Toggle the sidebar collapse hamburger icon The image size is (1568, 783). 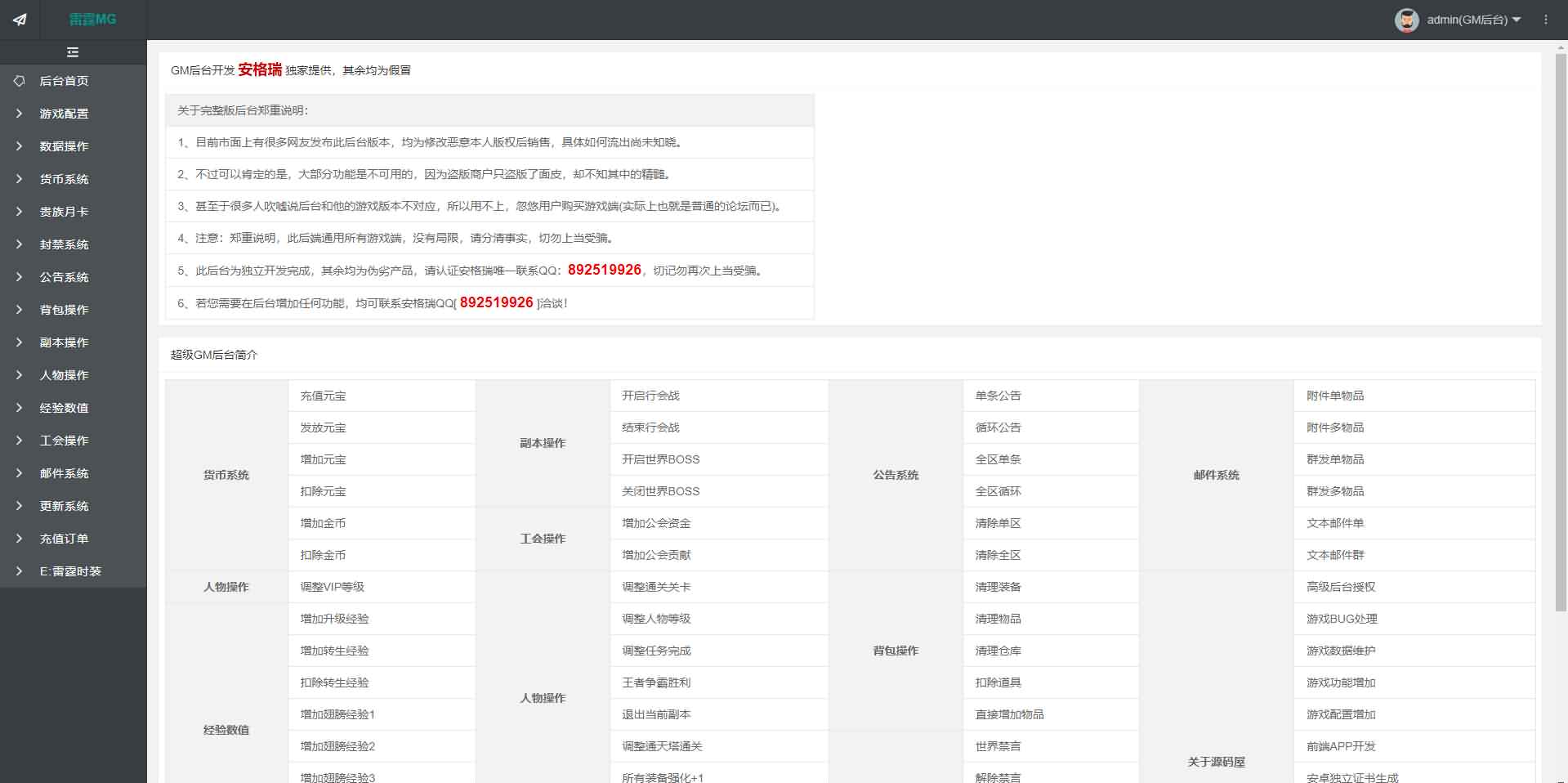[73, 52]
